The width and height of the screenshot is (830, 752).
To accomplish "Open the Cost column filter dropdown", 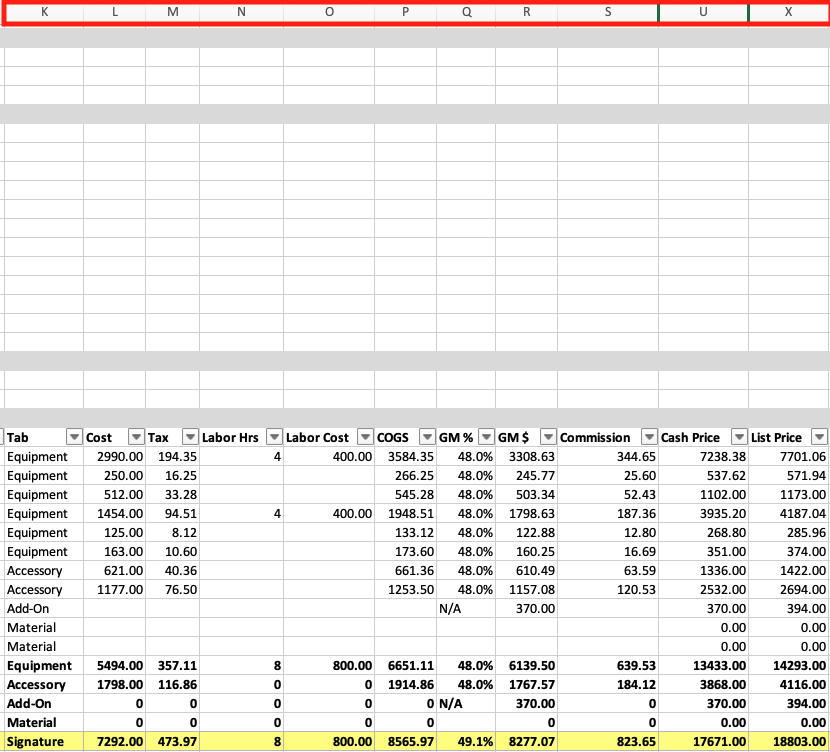I will pos(137,437).
